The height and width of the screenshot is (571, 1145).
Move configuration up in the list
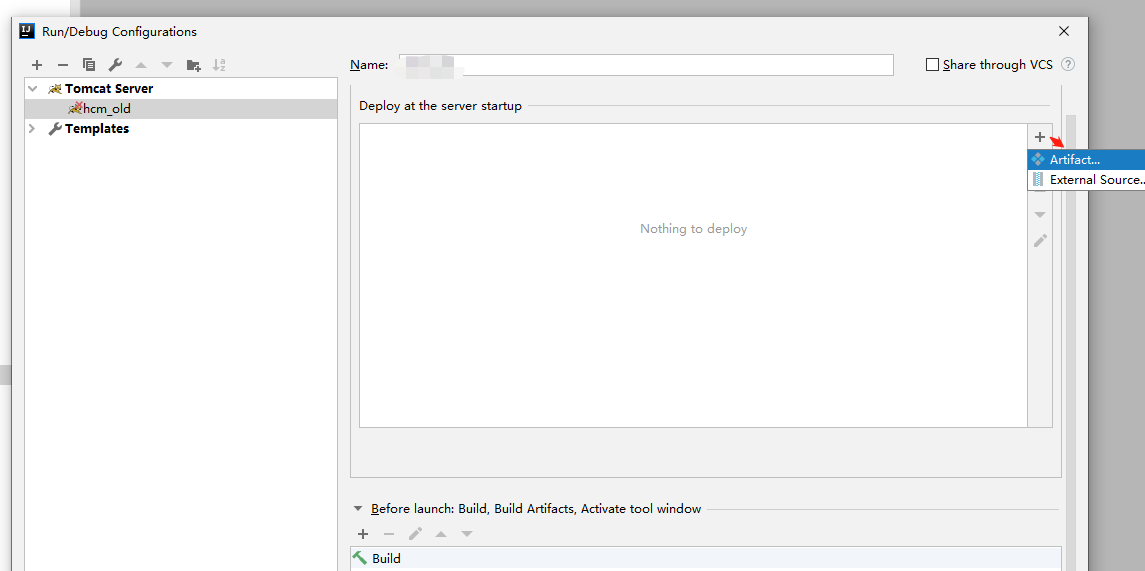141,65
